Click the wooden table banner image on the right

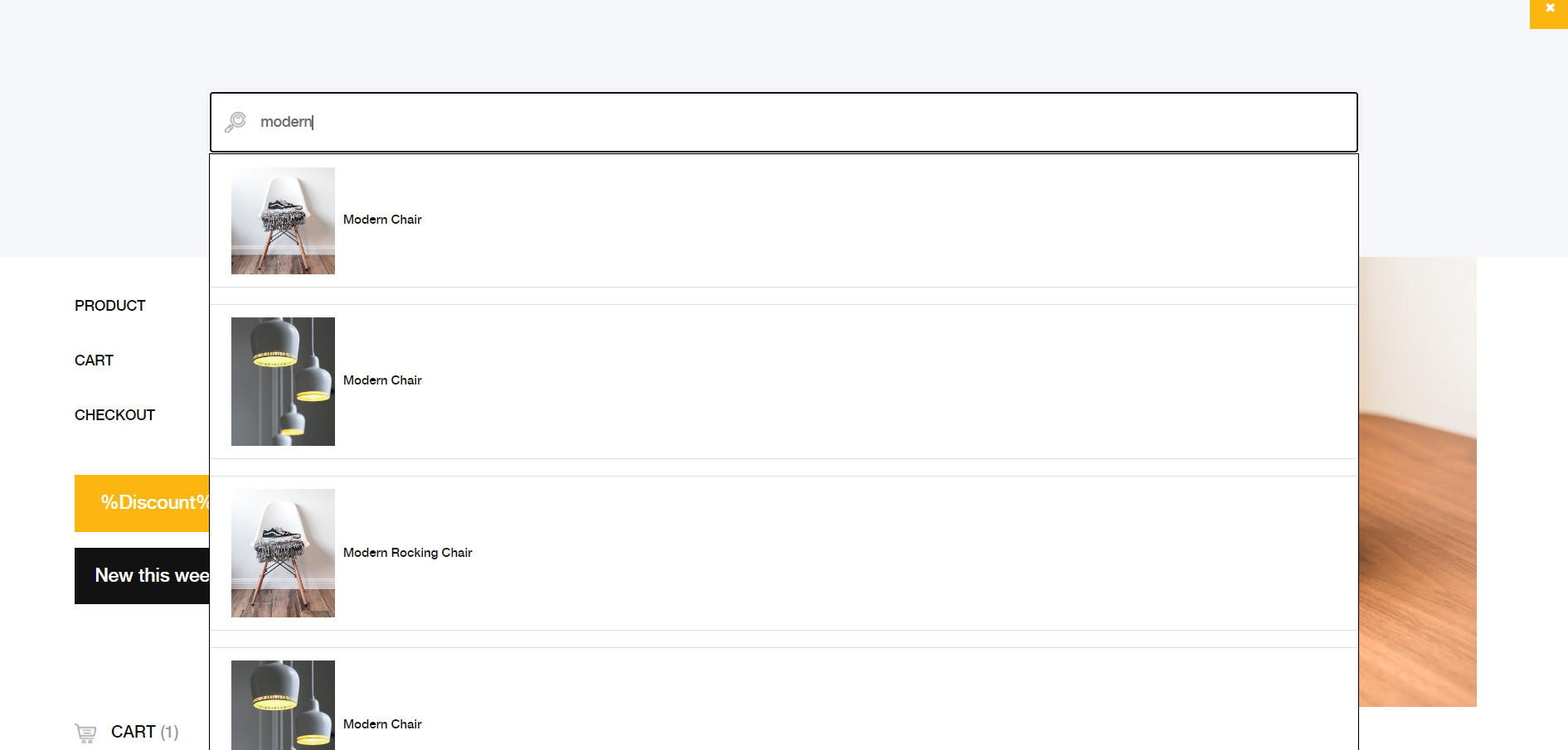[1417, 481]
